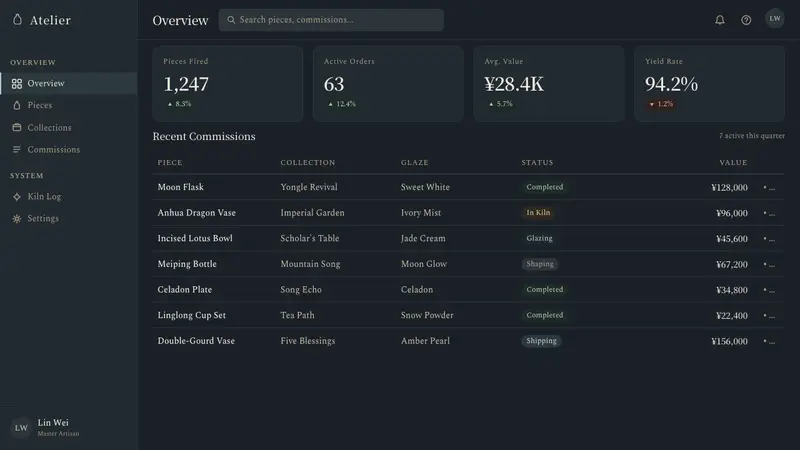
Task: Click the Collections box icon in sidebar
Action: point(17,127)
